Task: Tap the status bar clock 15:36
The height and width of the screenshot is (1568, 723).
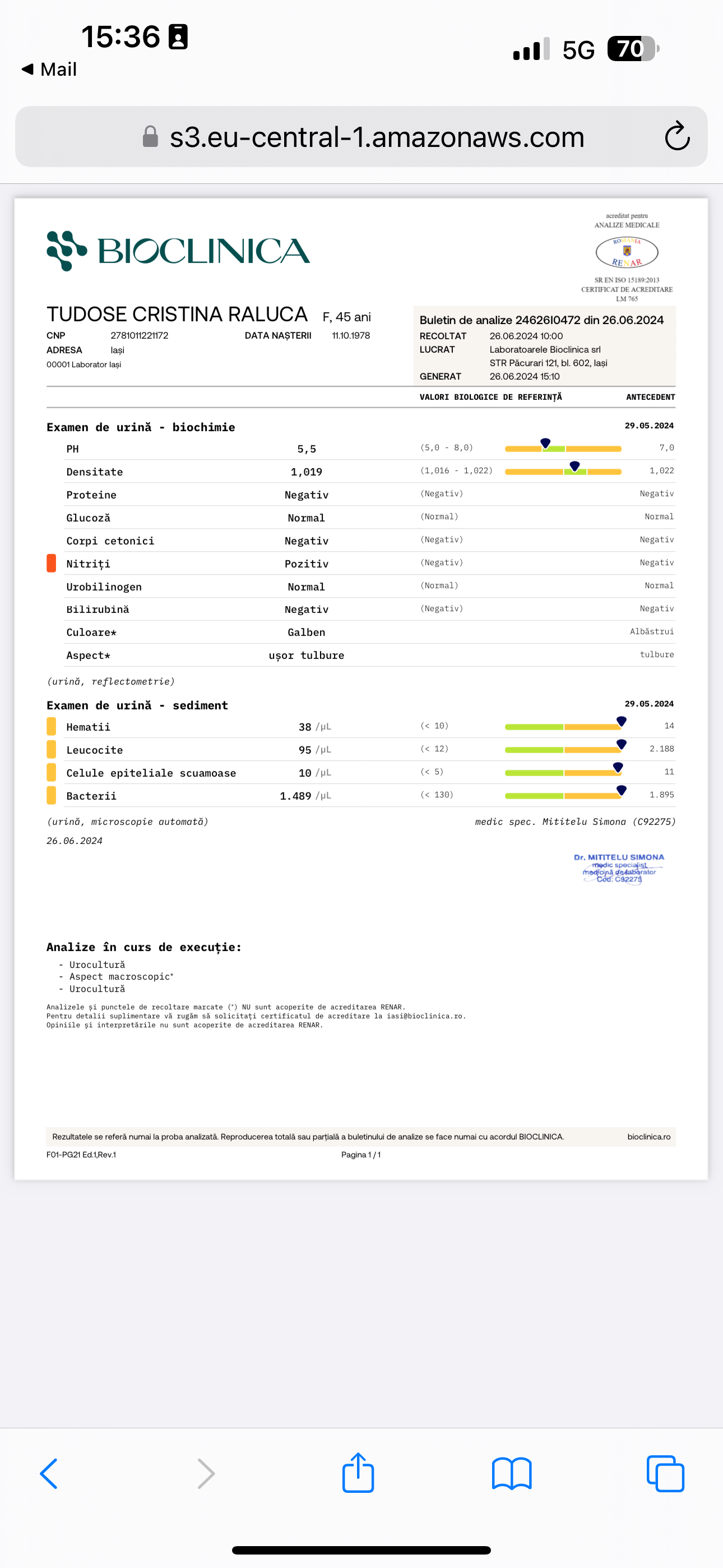Action: tap(121, 36)
